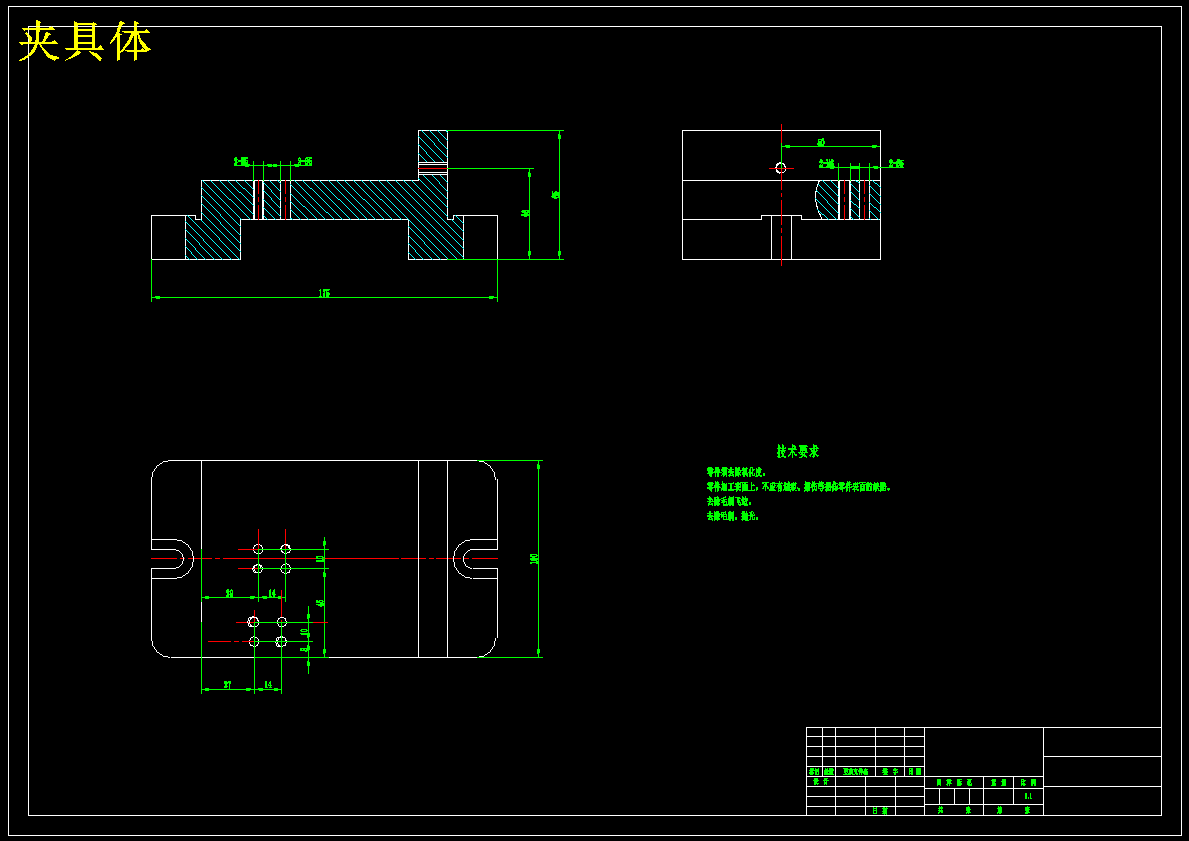Click the left U-shaped slot in plan view
Viewport: 1189px width, 841px height.
(x=173, y=559)
